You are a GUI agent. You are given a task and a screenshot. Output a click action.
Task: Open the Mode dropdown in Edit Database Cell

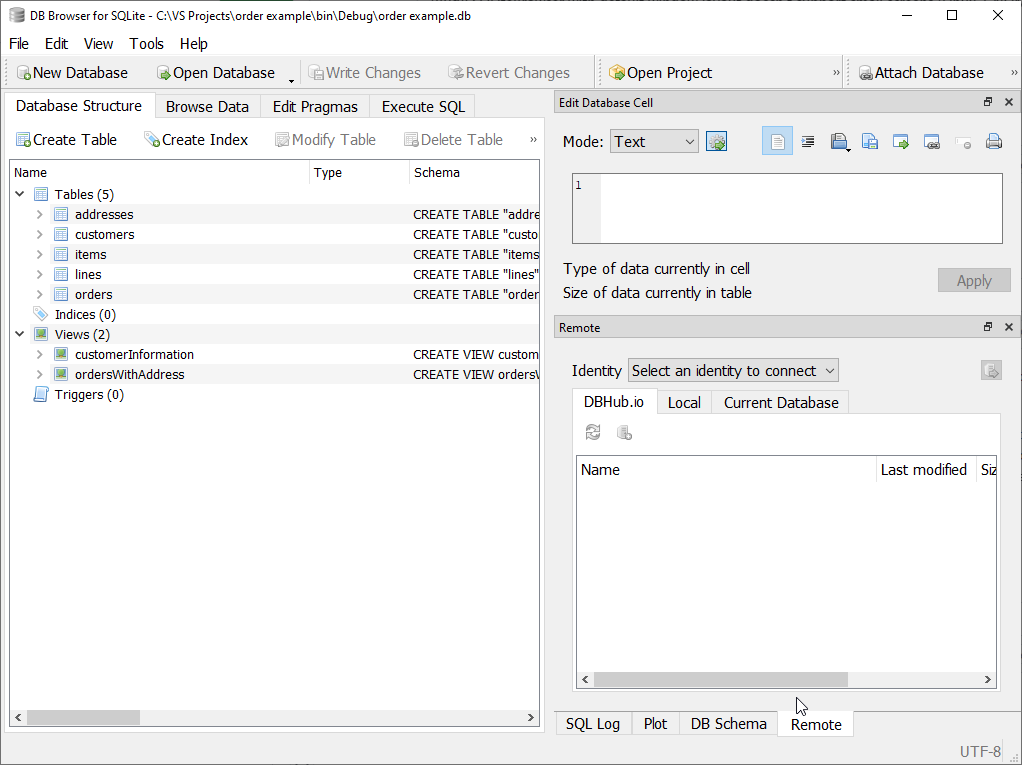(x=653, y=141)
